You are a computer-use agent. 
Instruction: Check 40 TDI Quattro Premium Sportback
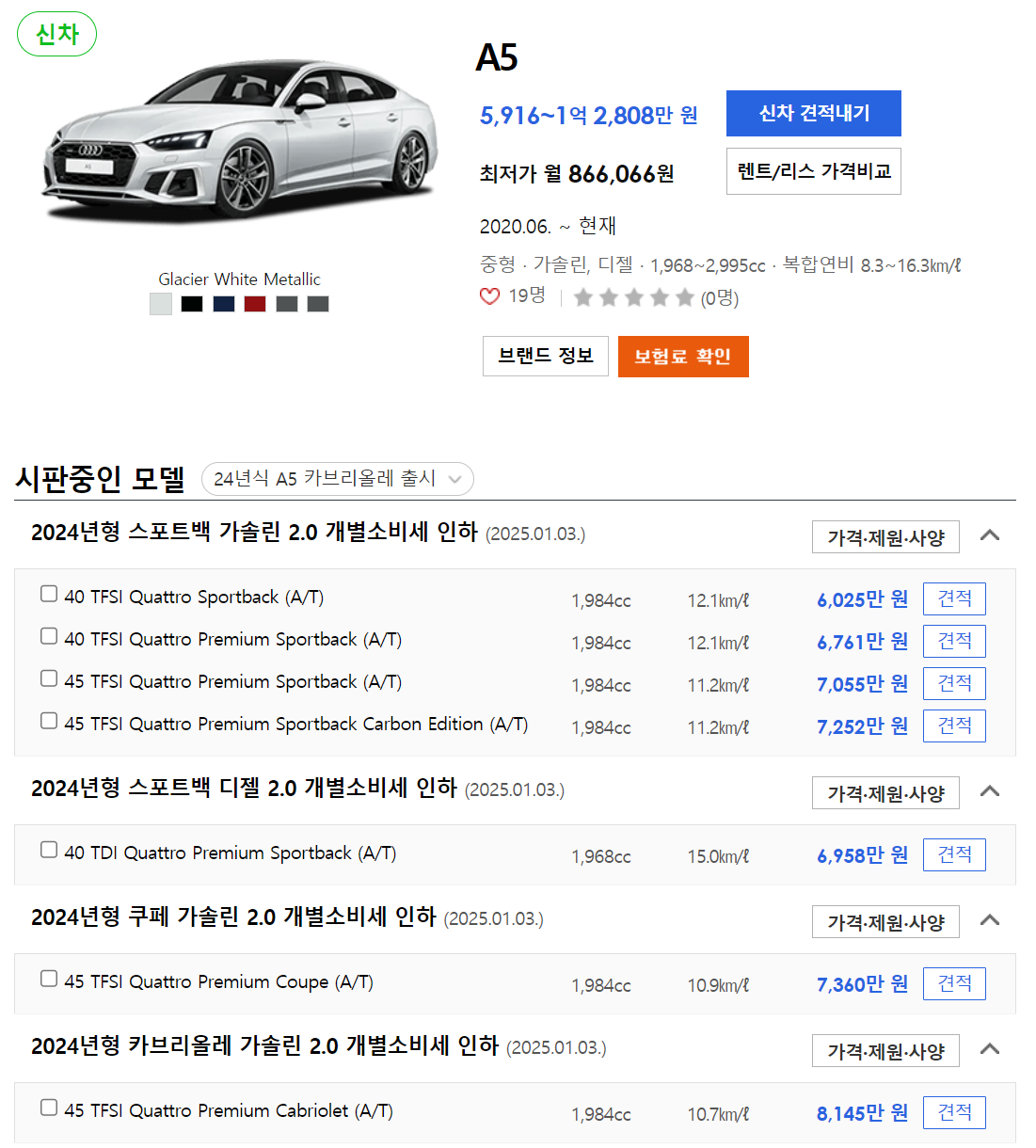[x=49, y=850]
